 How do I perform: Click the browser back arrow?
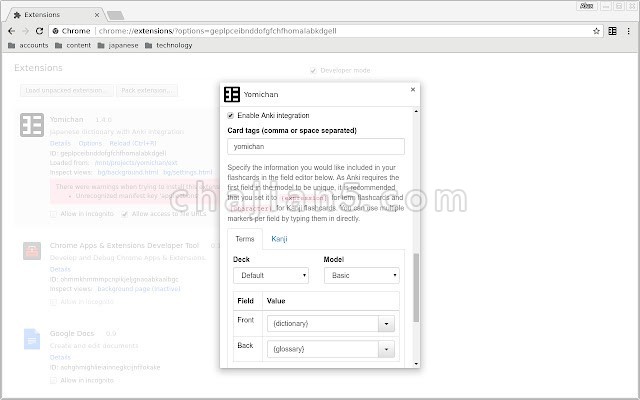(x=11, y=31)
